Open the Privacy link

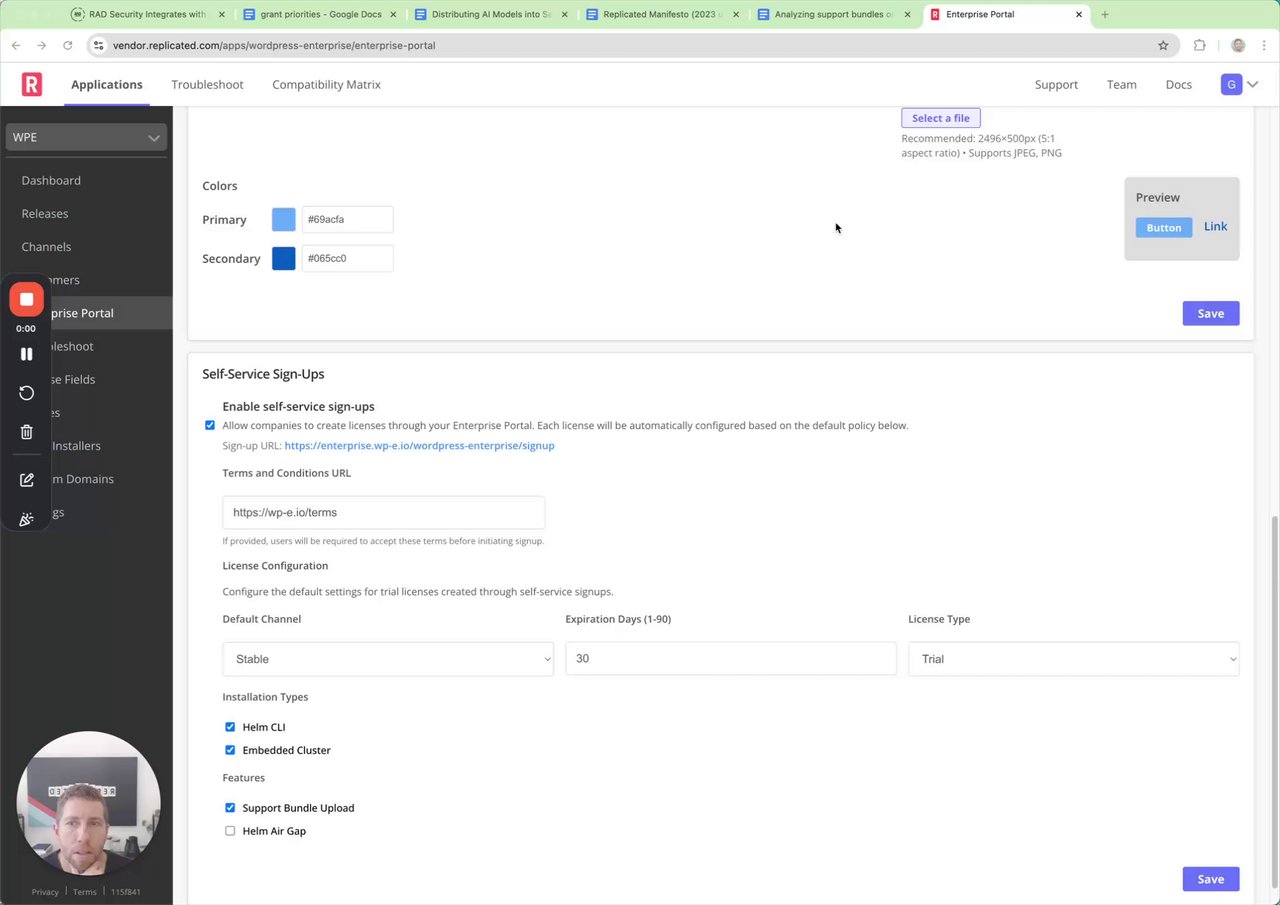point(45,892)
